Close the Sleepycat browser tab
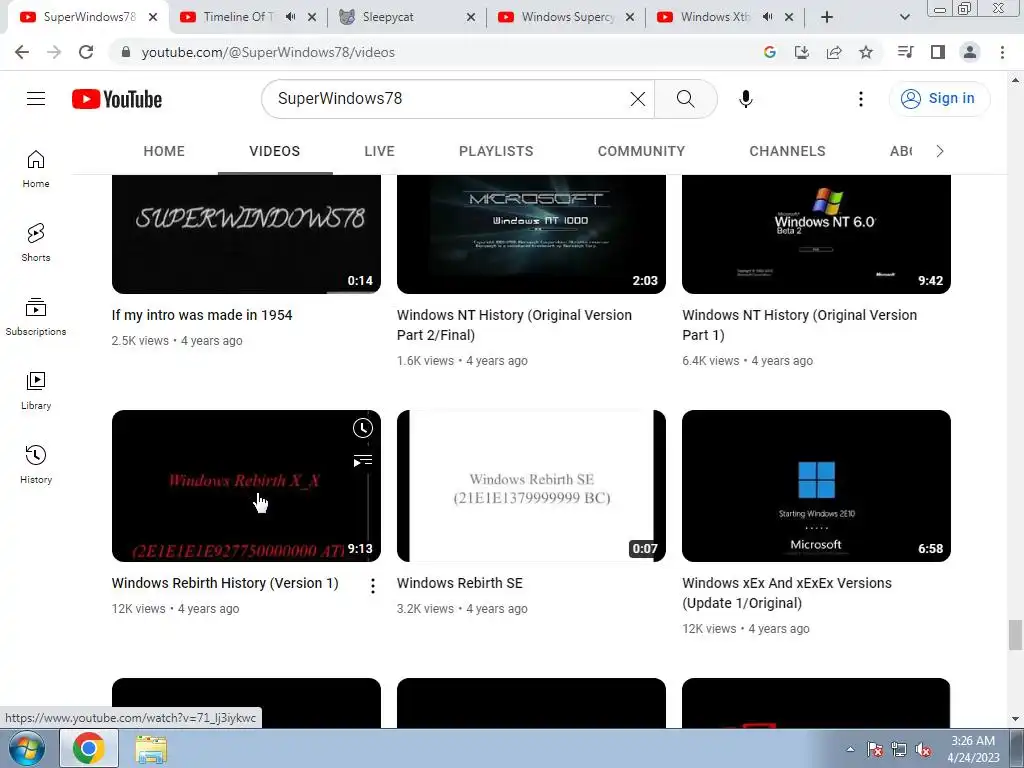This screenshot has height=768, width=1024. [x=471, y=18]
